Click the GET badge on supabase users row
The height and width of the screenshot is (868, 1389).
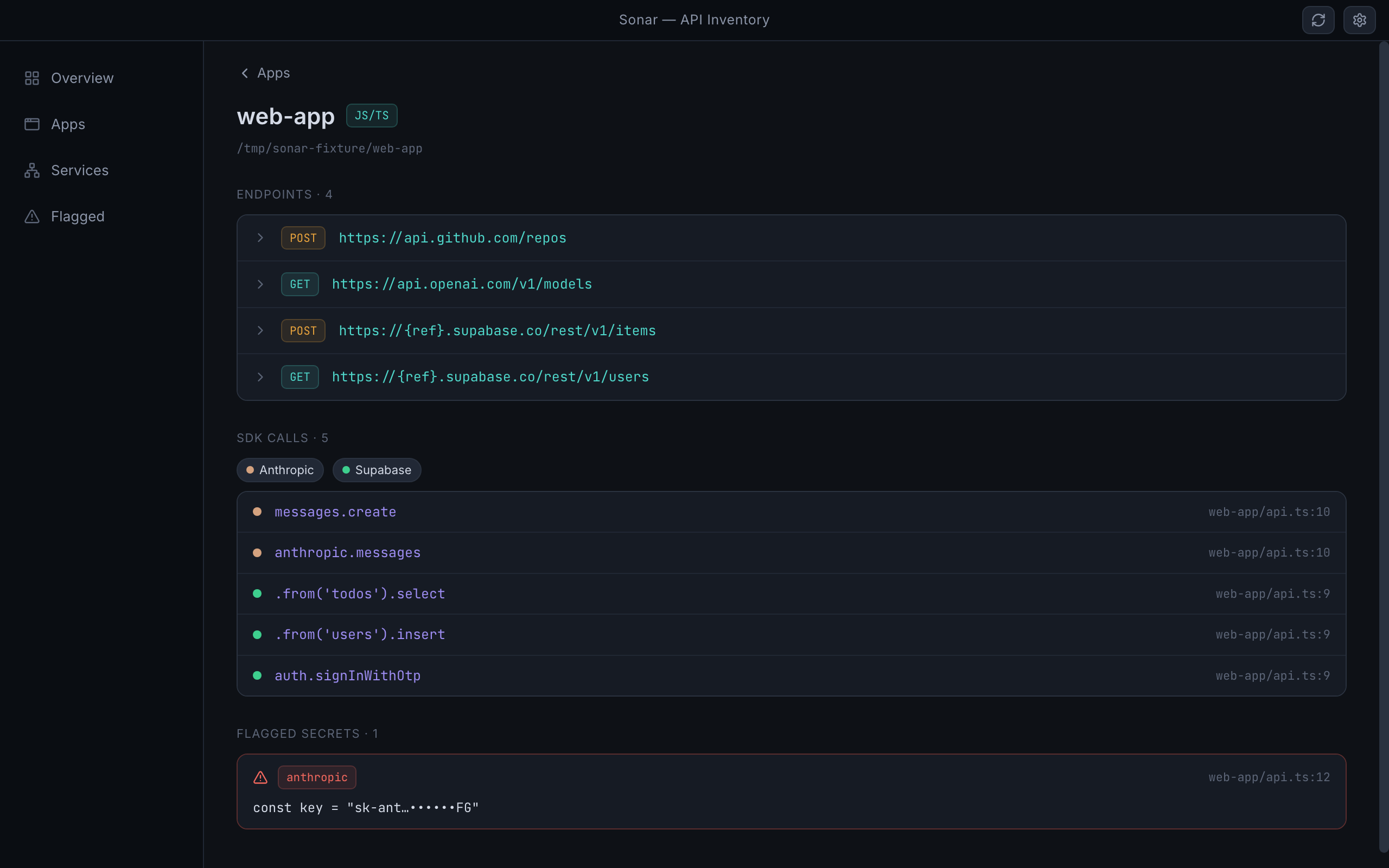coord(300,377)
